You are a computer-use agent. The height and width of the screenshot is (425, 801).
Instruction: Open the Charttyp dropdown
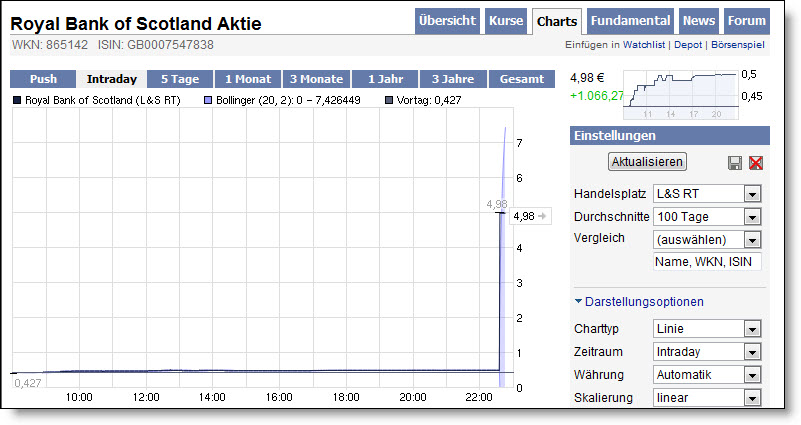click(x=706, y=328)
